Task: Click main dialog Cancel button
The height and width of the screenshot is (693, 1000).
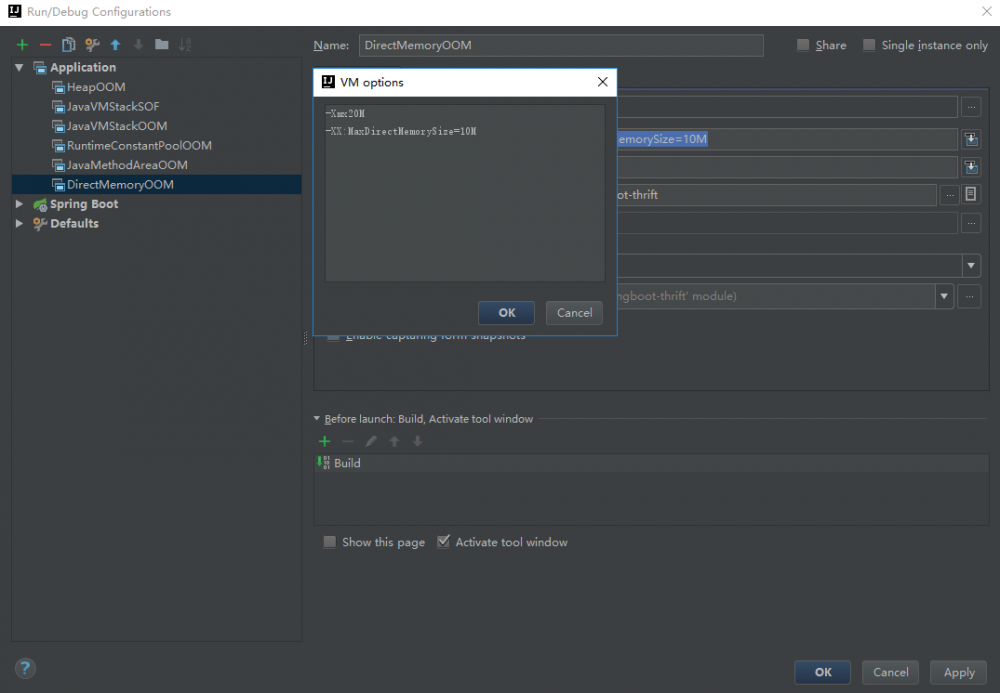Action: coord(890,672)
